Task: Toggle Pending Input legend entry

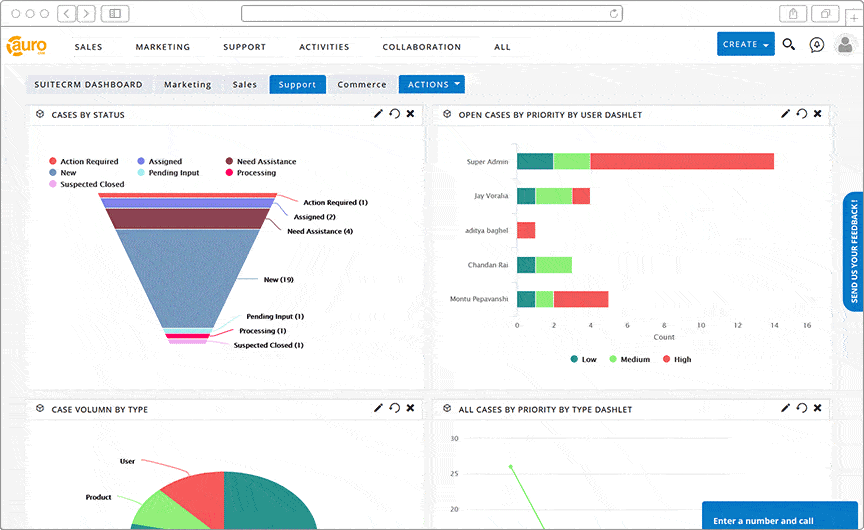Action: point(168,172)
